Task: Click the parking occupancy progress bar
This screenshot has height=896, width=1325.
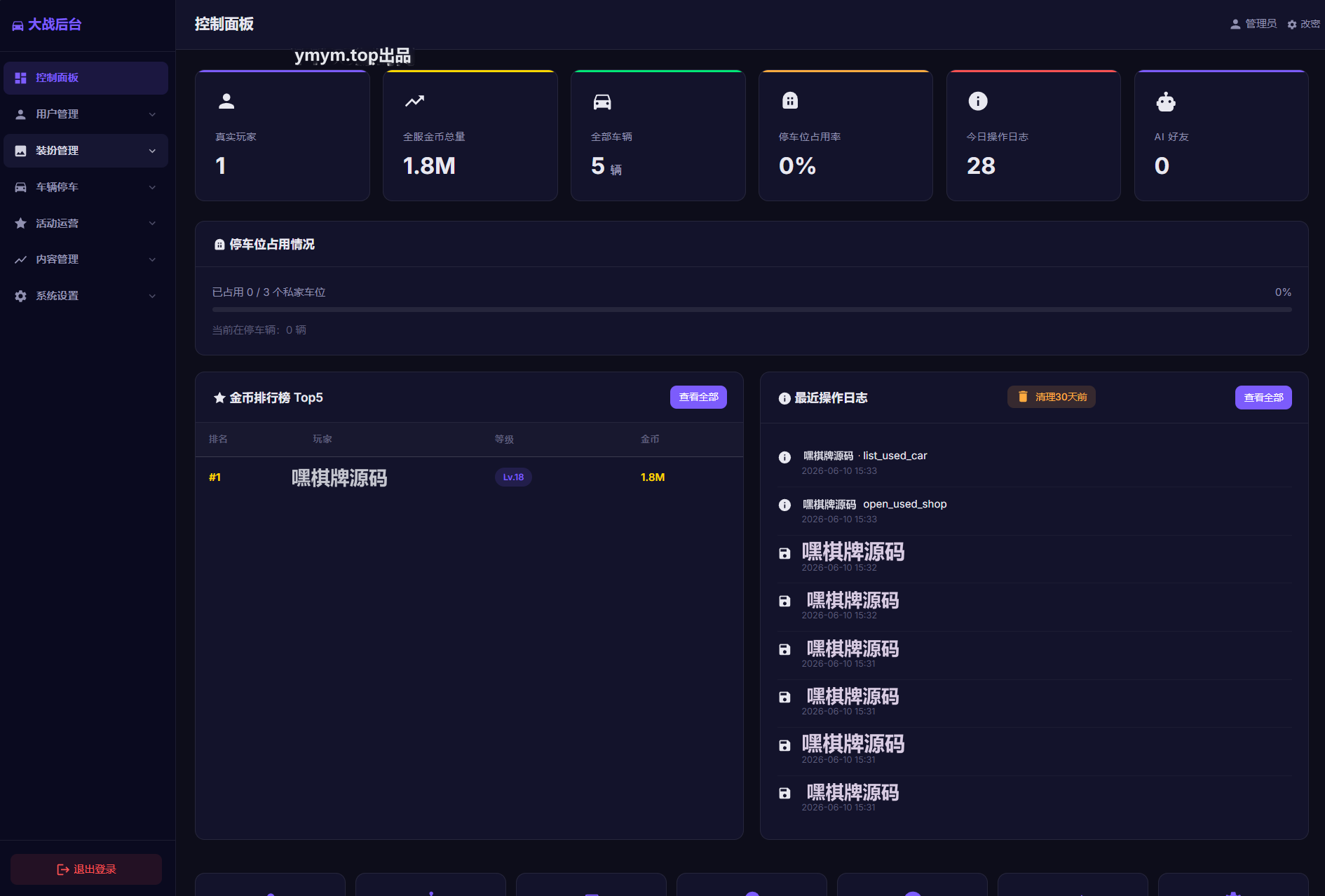Action: point(752,309)
